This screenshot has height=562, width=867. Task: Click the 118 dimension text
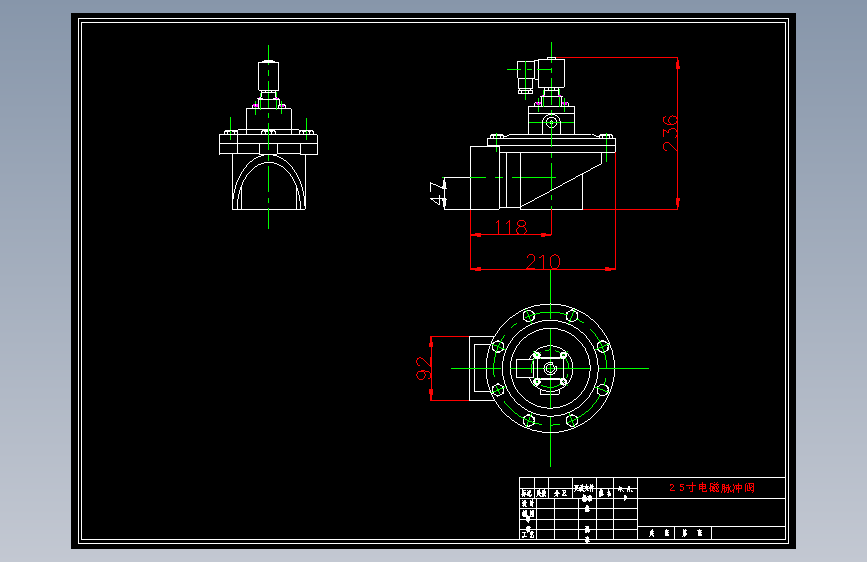tap(511, 227)
